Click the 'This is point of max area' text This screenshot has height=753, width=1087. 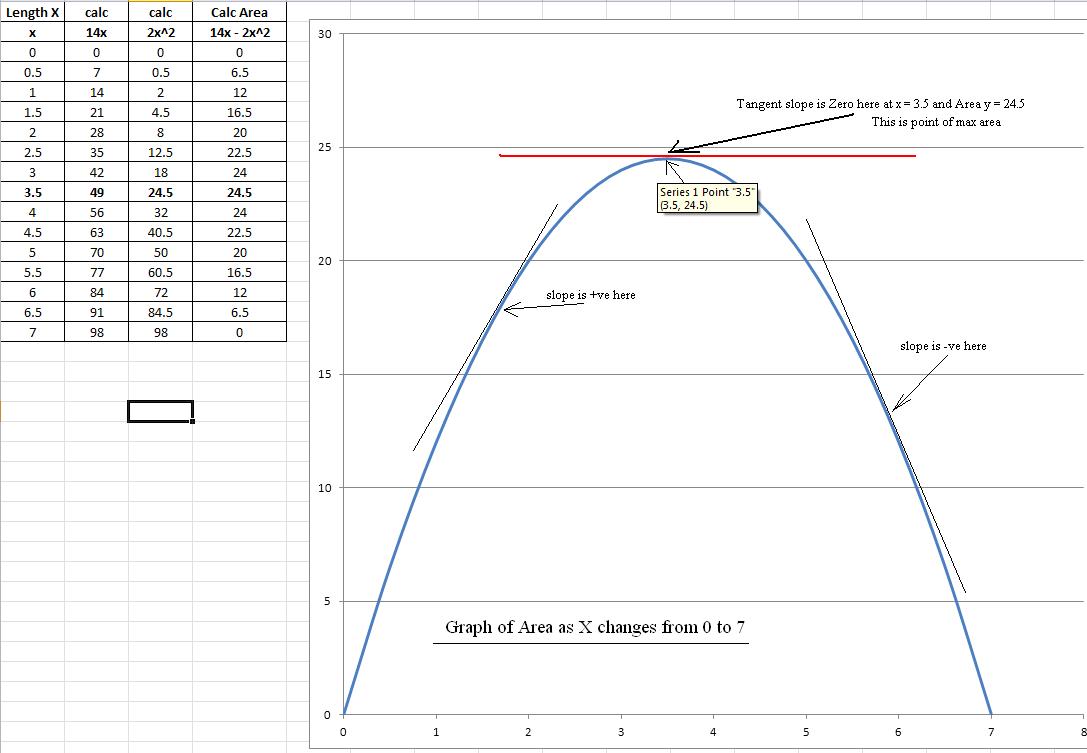(936, 122)
